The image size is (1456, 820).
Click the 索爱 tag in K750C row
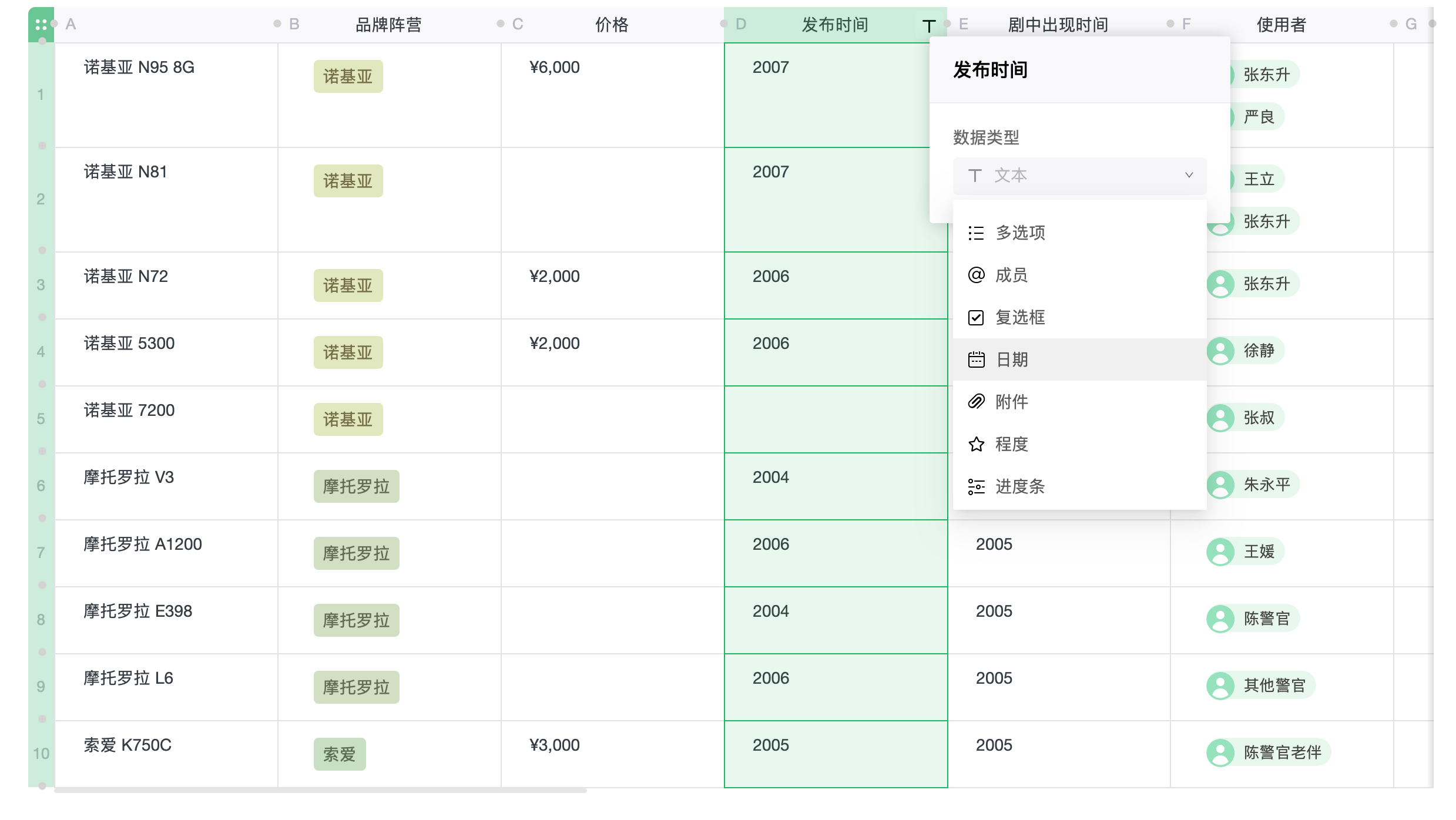click(x=340, y=754)
